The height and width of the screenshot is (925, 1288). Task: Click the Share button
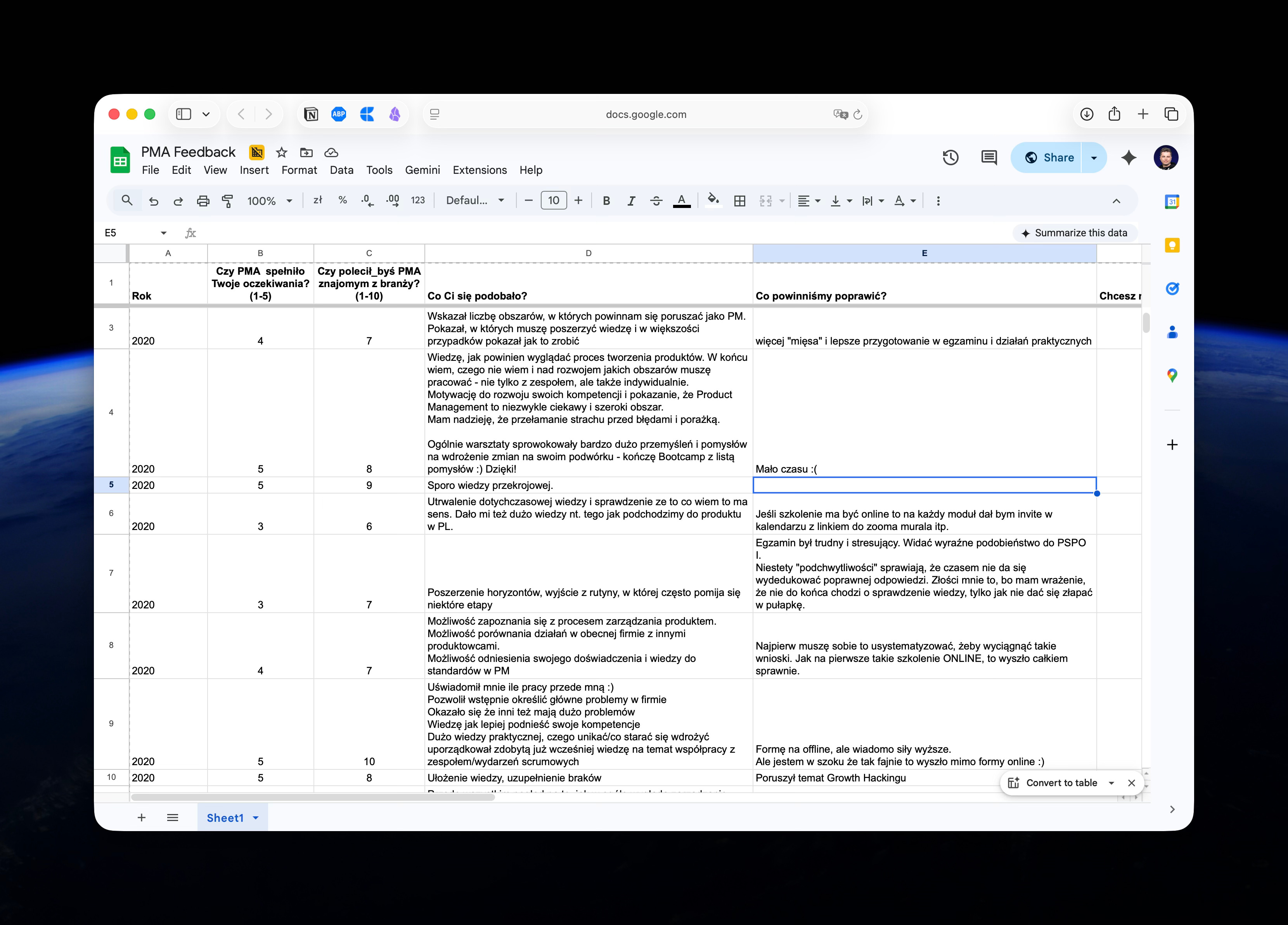point(1049,157)
